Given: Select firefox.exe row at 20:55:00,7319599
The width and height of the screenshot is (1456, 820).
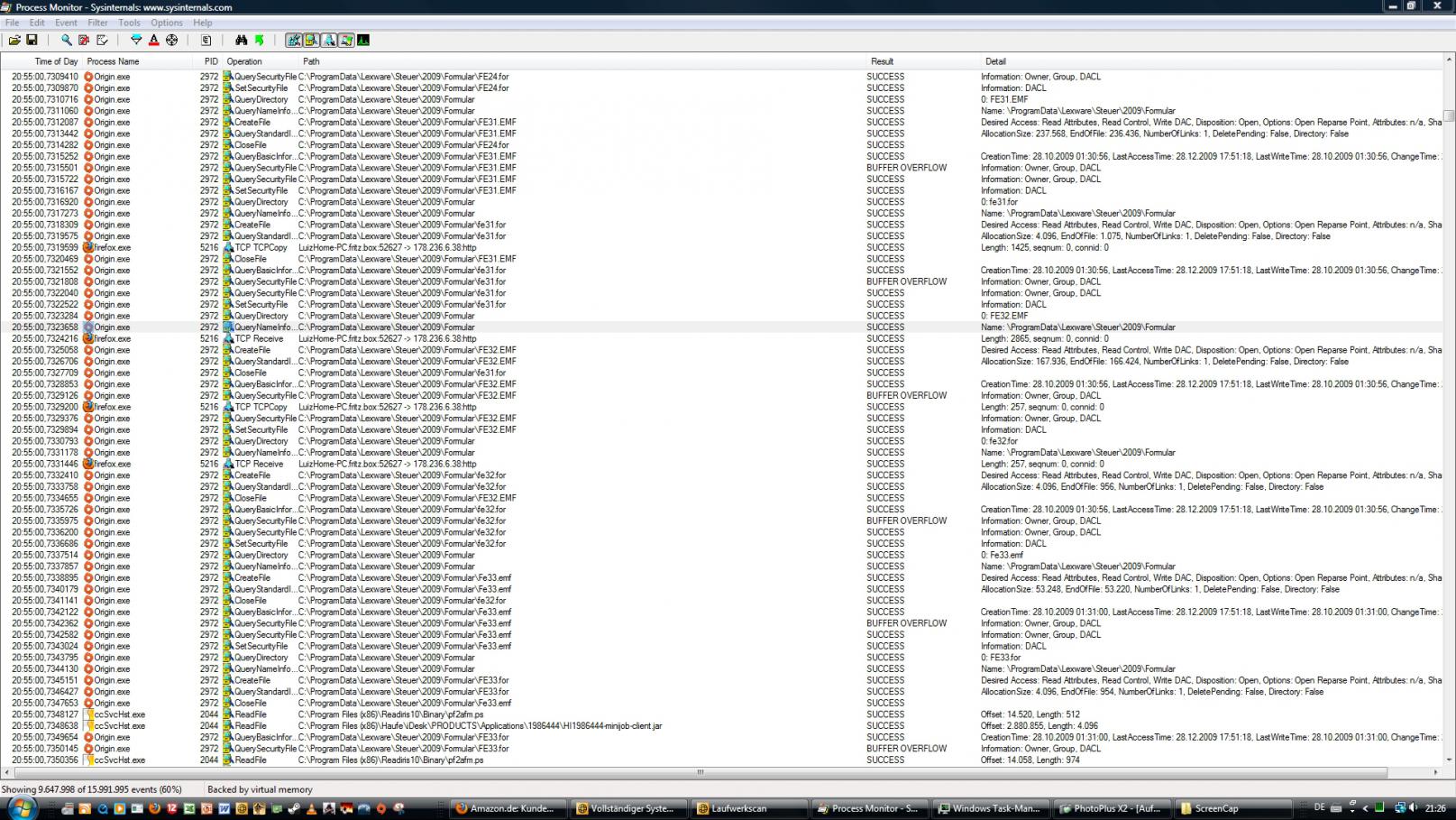Looking at the screenshot, I should pos(721,247).
